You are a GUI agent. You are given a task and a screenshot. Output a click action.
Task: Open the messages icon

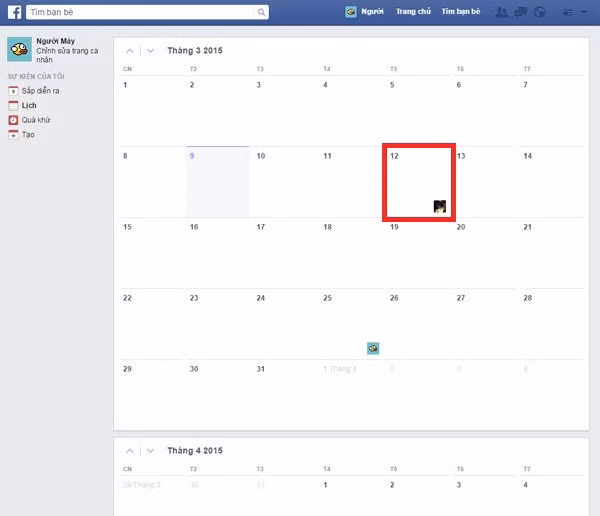pos(521,12)
